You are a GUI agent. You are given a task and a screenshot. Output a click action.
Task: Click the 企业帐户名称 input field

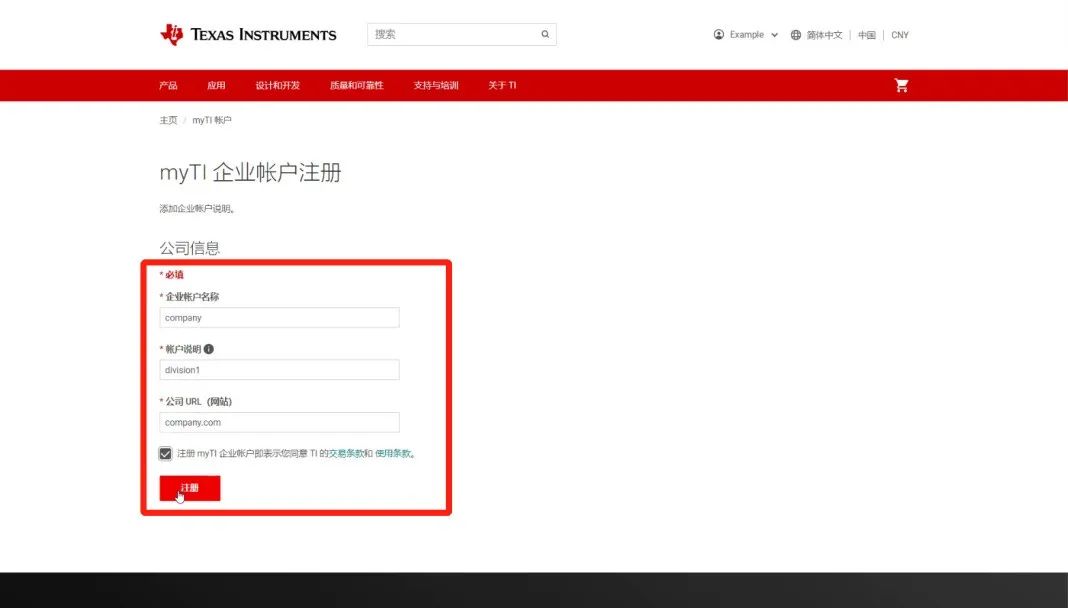point(279,318)
